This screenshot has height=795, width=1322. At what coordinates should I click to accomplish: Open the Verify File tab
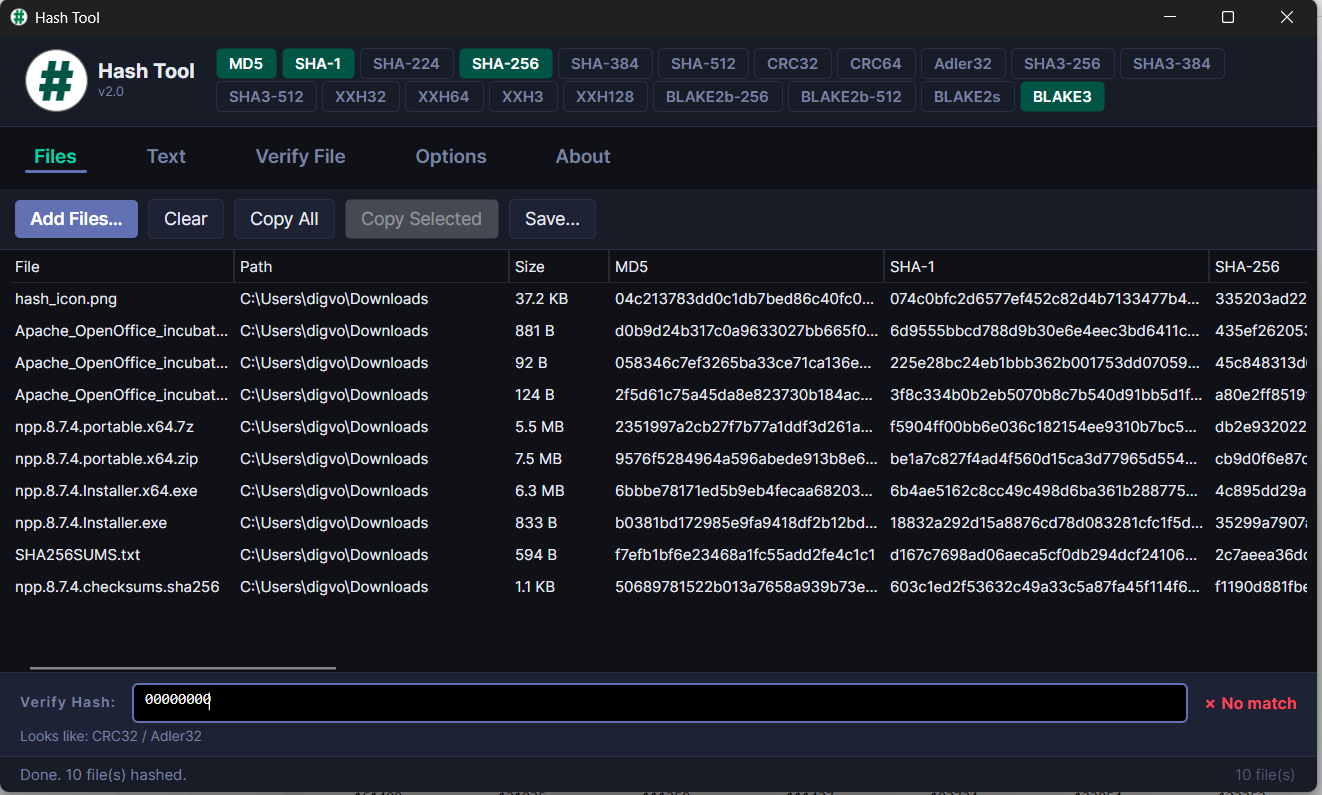pyautogui.click(x=300, y=156)
